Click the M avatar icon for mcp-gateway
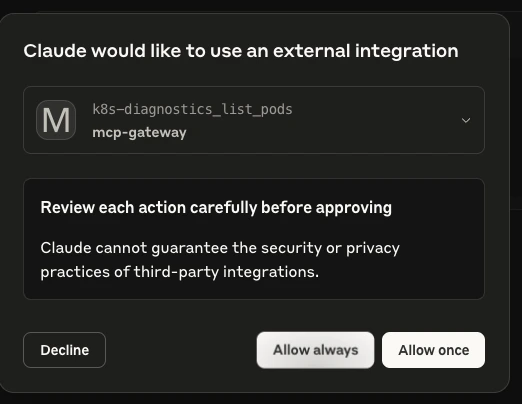522x404 pixels. point(56,120)
